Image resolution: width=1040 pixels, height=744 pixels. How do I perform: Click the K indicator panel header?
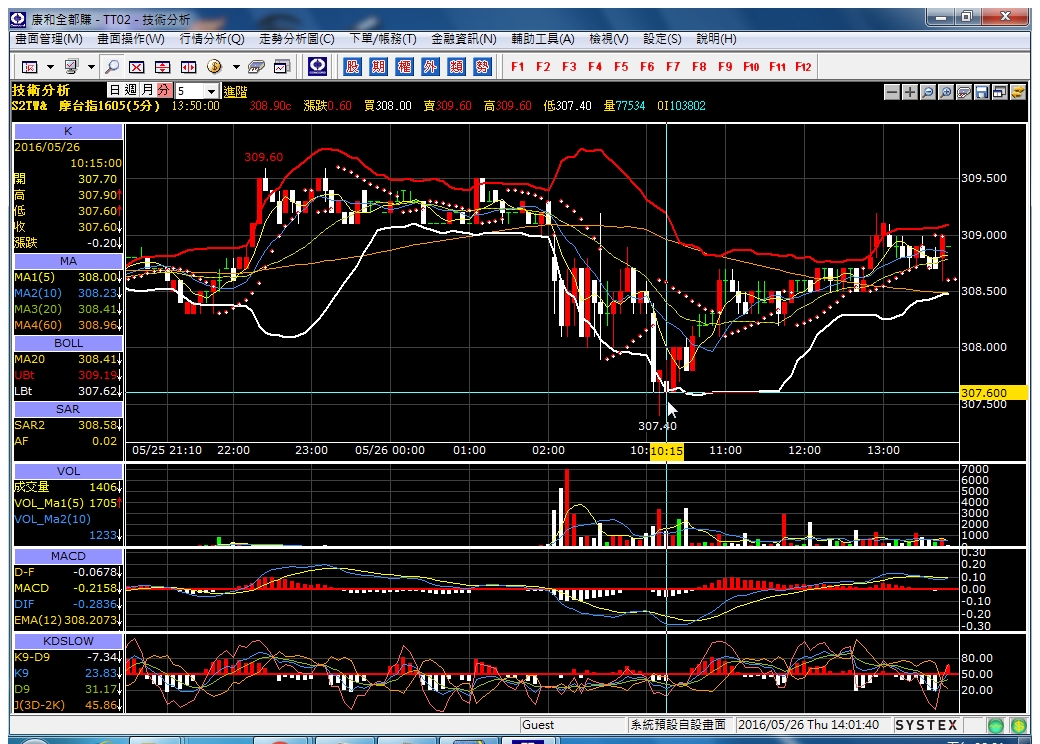tap(68, 131)
